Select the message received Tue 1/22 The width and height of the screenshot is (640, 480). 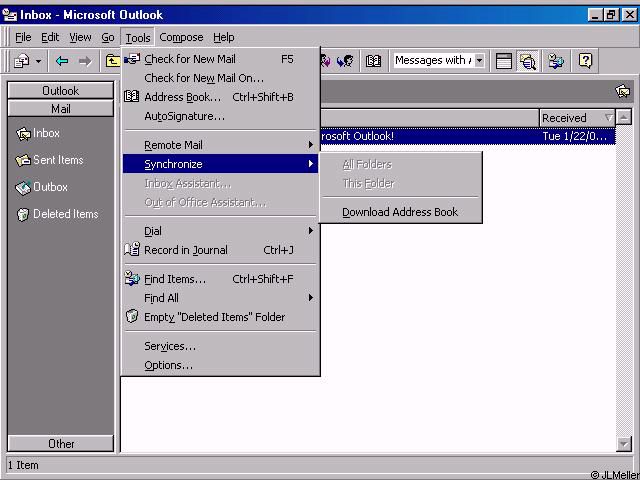[x=468, y=136]
